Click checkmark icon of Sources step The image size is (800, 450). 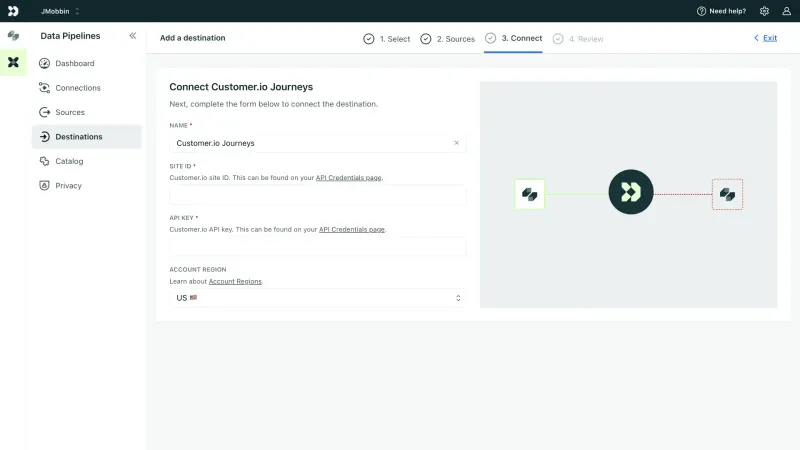(426, 39)
